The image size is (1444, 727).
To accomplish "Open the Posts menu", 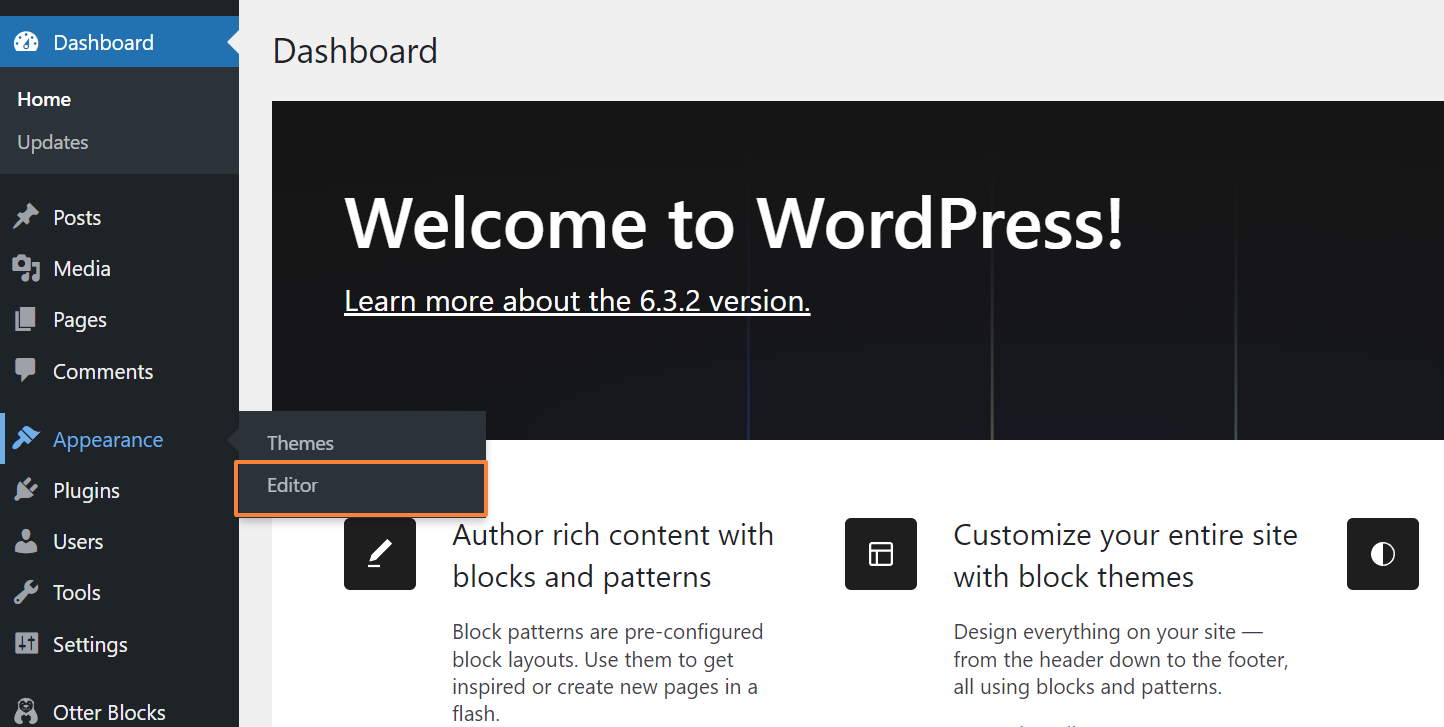I will tap(119, 217).
